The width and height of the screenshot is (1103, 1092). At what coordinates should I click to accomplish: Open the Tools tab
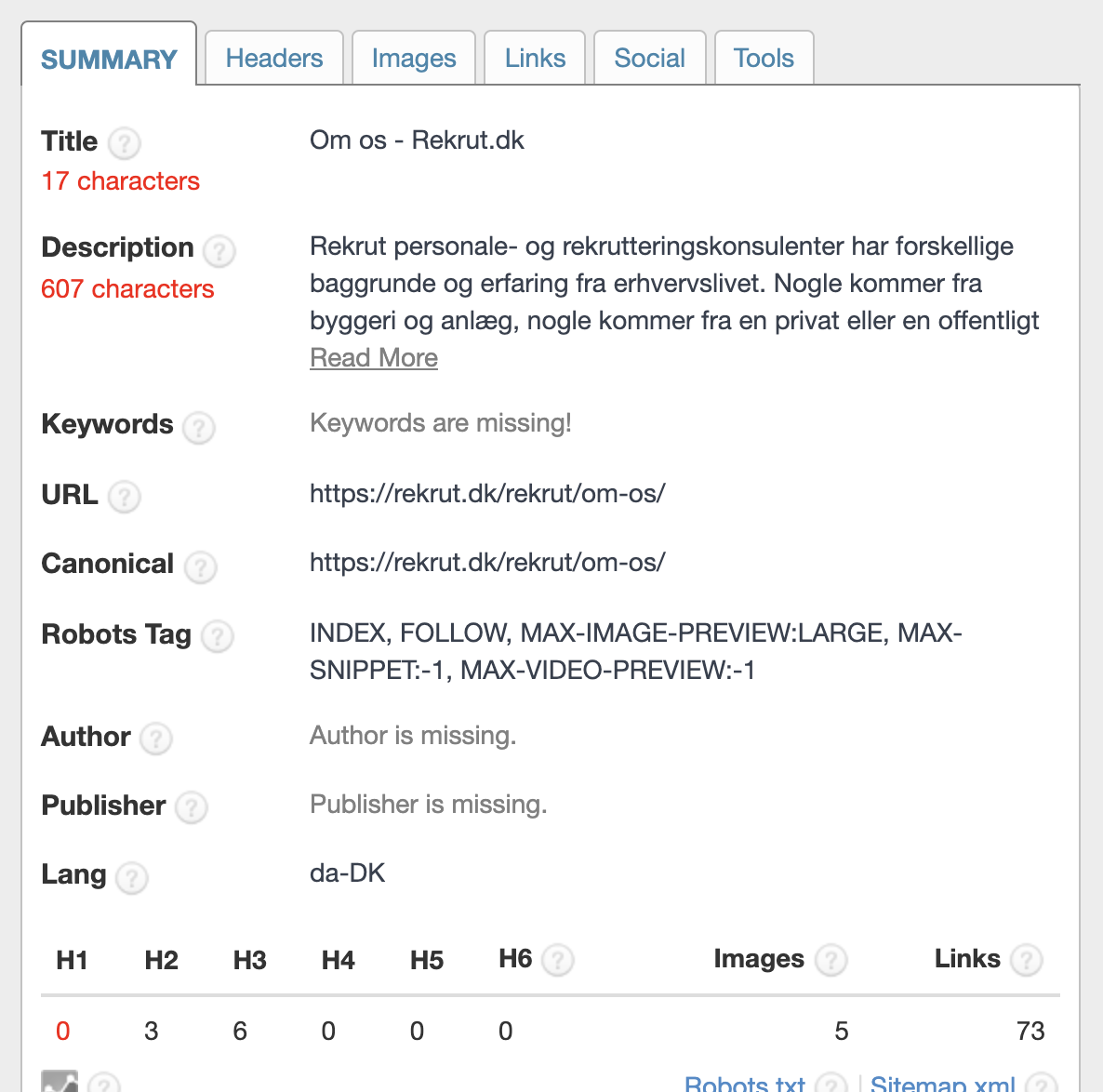click(x=764, y=59)
